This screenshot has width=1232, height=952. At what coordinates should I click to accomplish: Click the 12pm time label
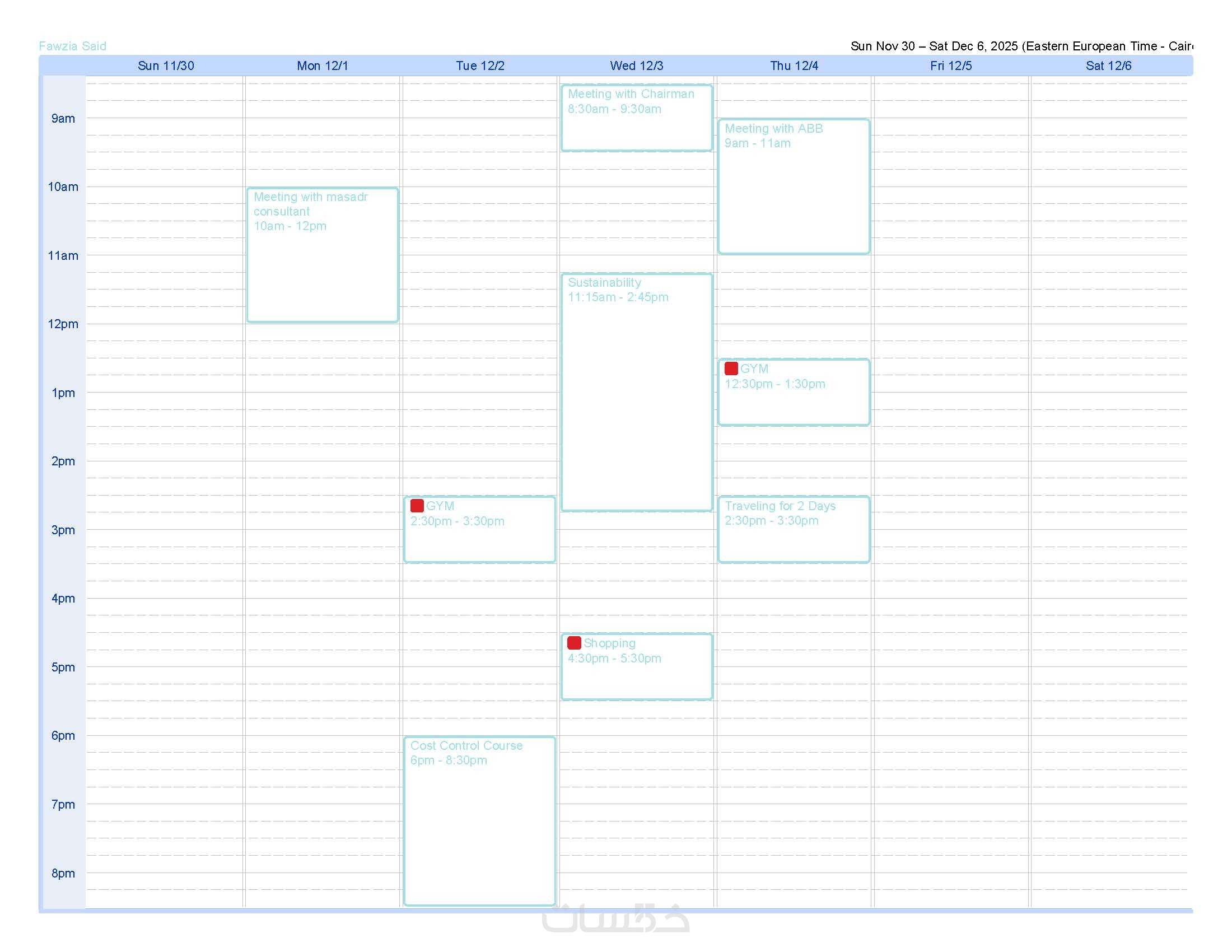coord(63,324)
